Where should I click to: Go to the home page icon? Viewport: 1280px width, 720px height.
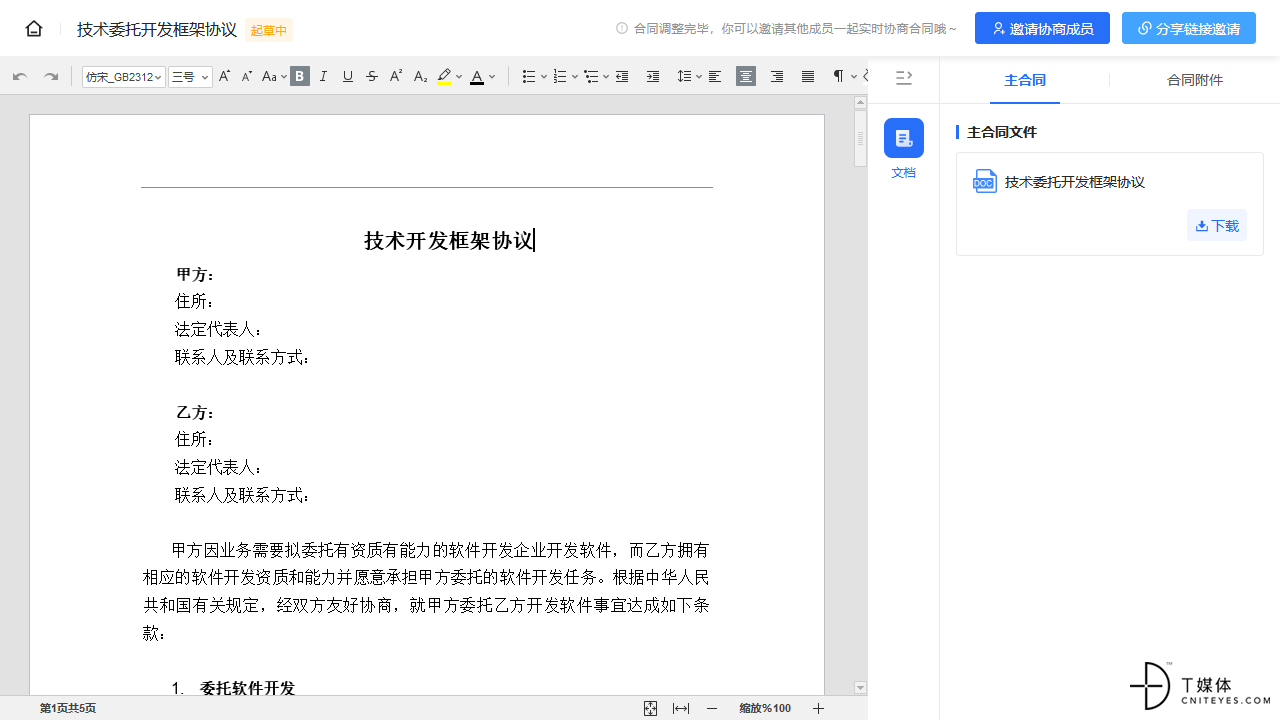[34, 29]
